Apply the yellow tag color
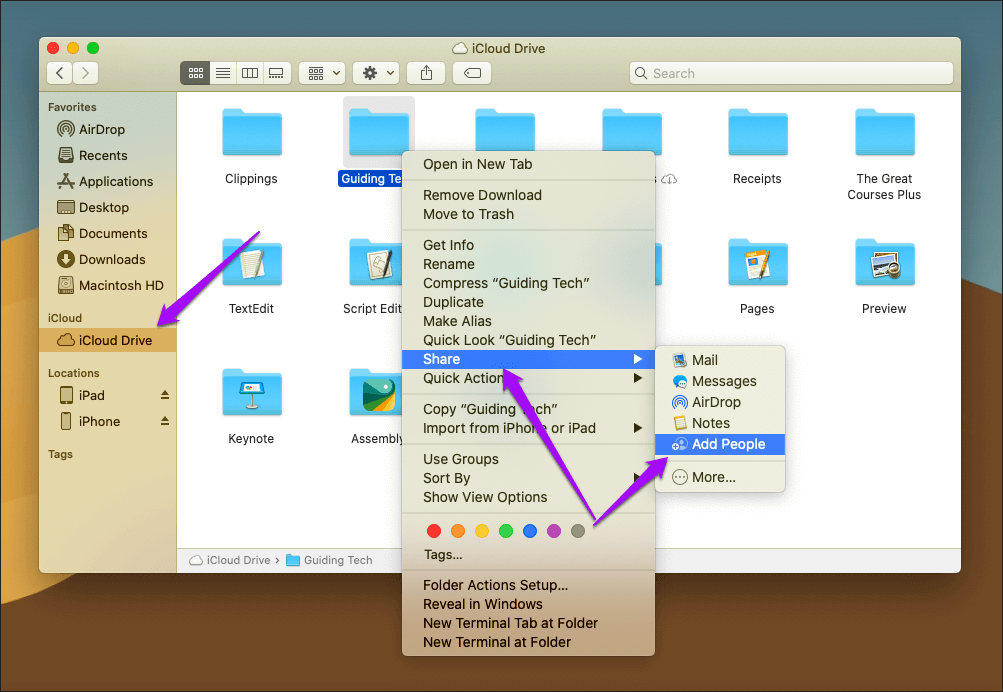 click(x=482, y=531)
